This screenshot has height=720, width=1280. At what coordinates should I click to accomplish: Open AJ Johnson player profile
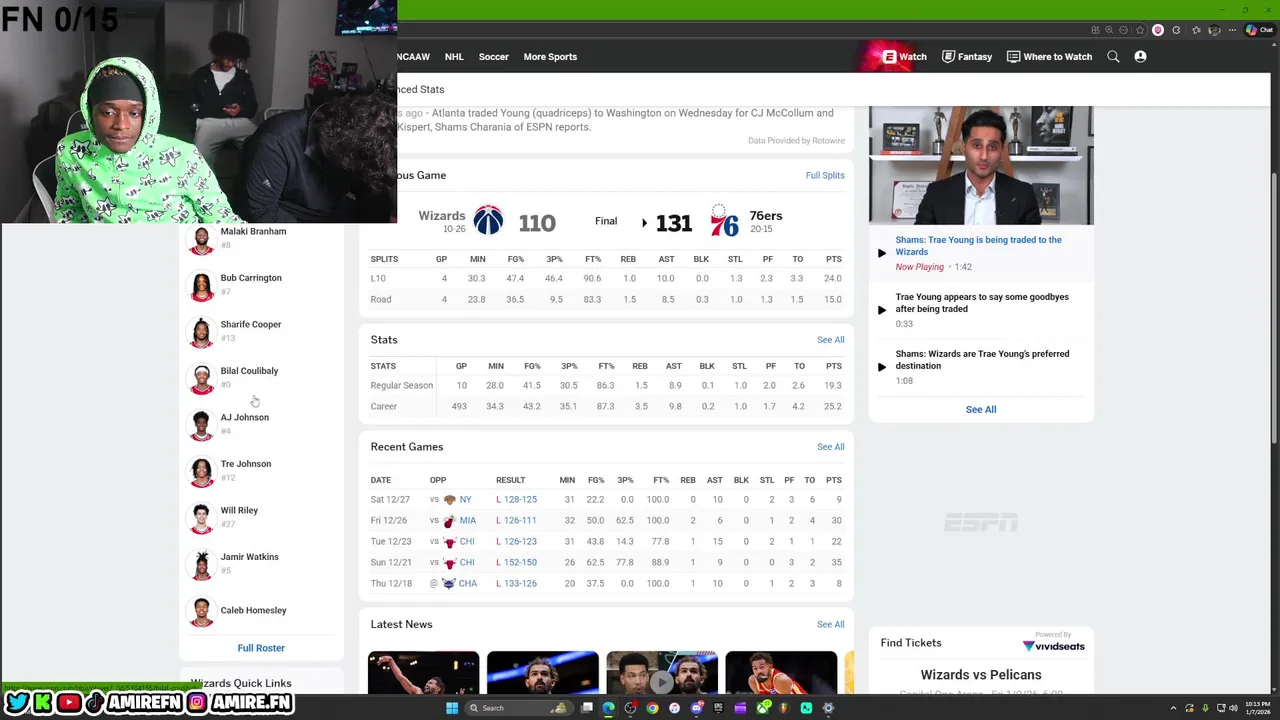tap(244, 417)
